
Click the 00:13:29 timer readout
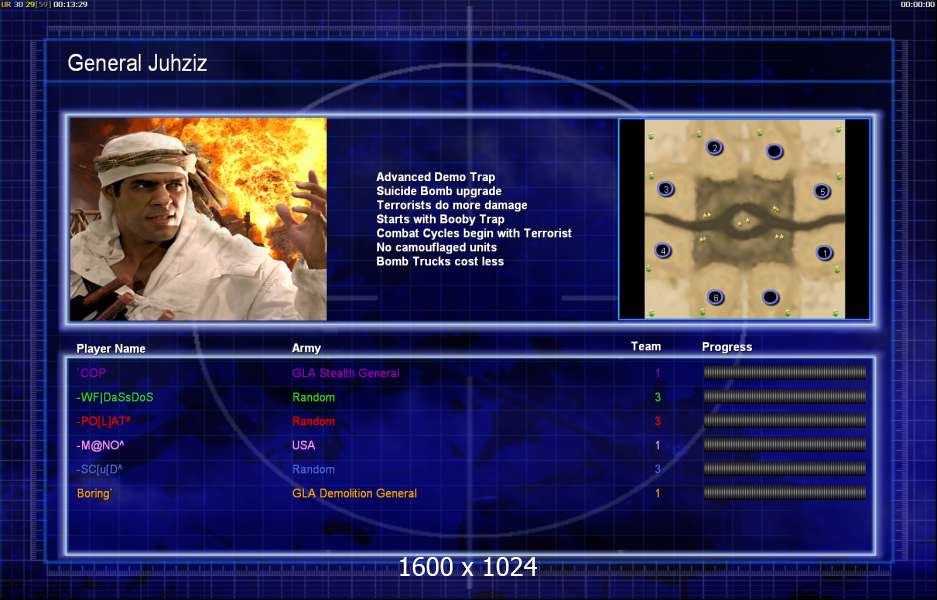click(x=71, y=4)
